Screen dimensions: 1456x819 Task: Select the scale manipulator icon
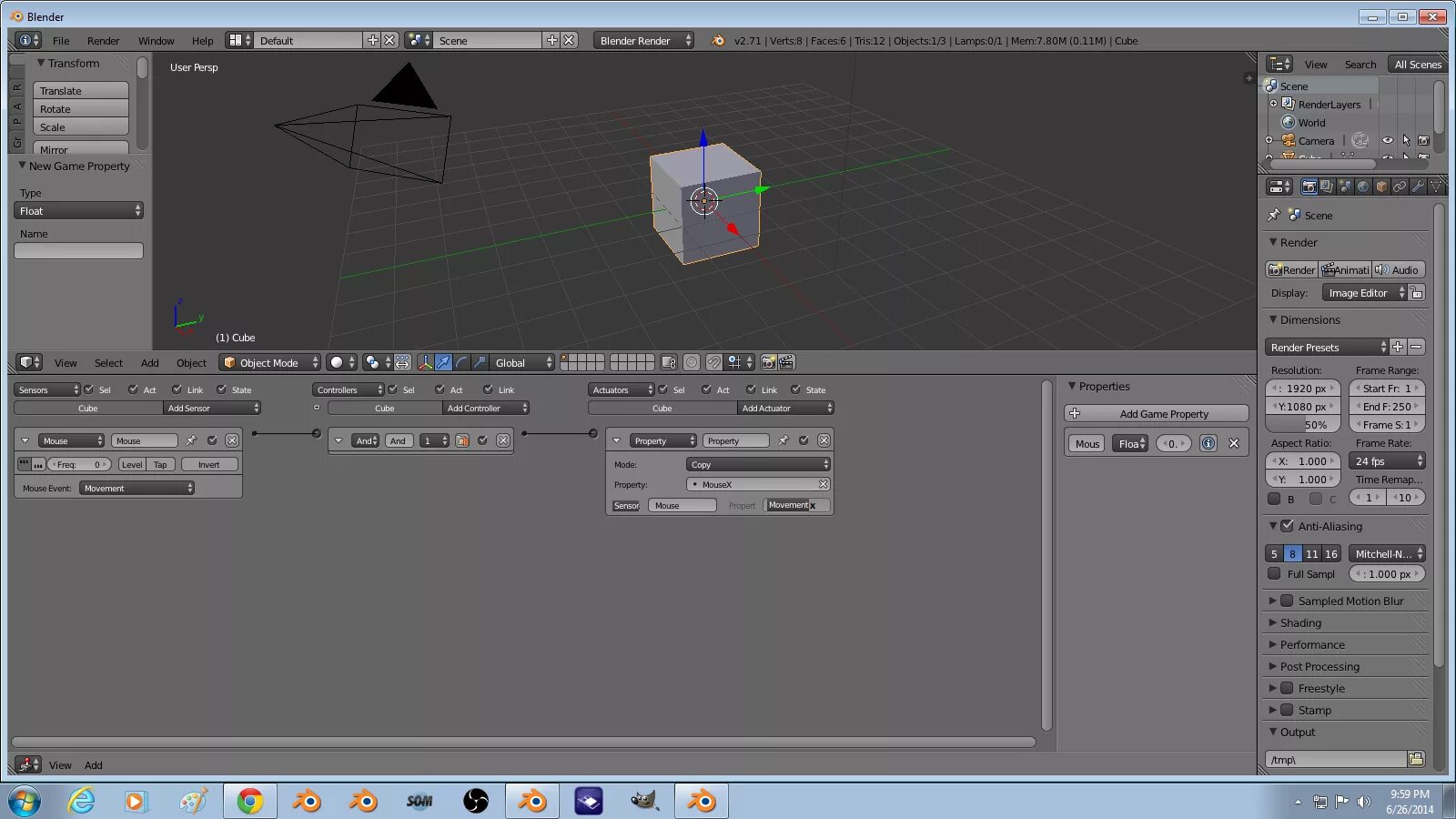click(480, 362)
